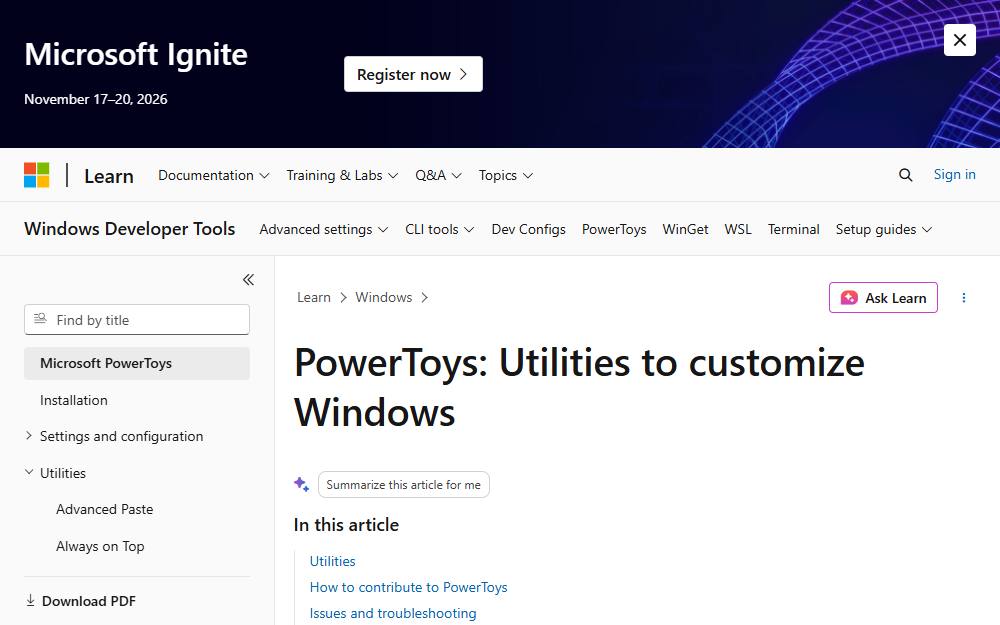Click the Ask Learn chat icon

pyautogui.click(x=849, y=298)
